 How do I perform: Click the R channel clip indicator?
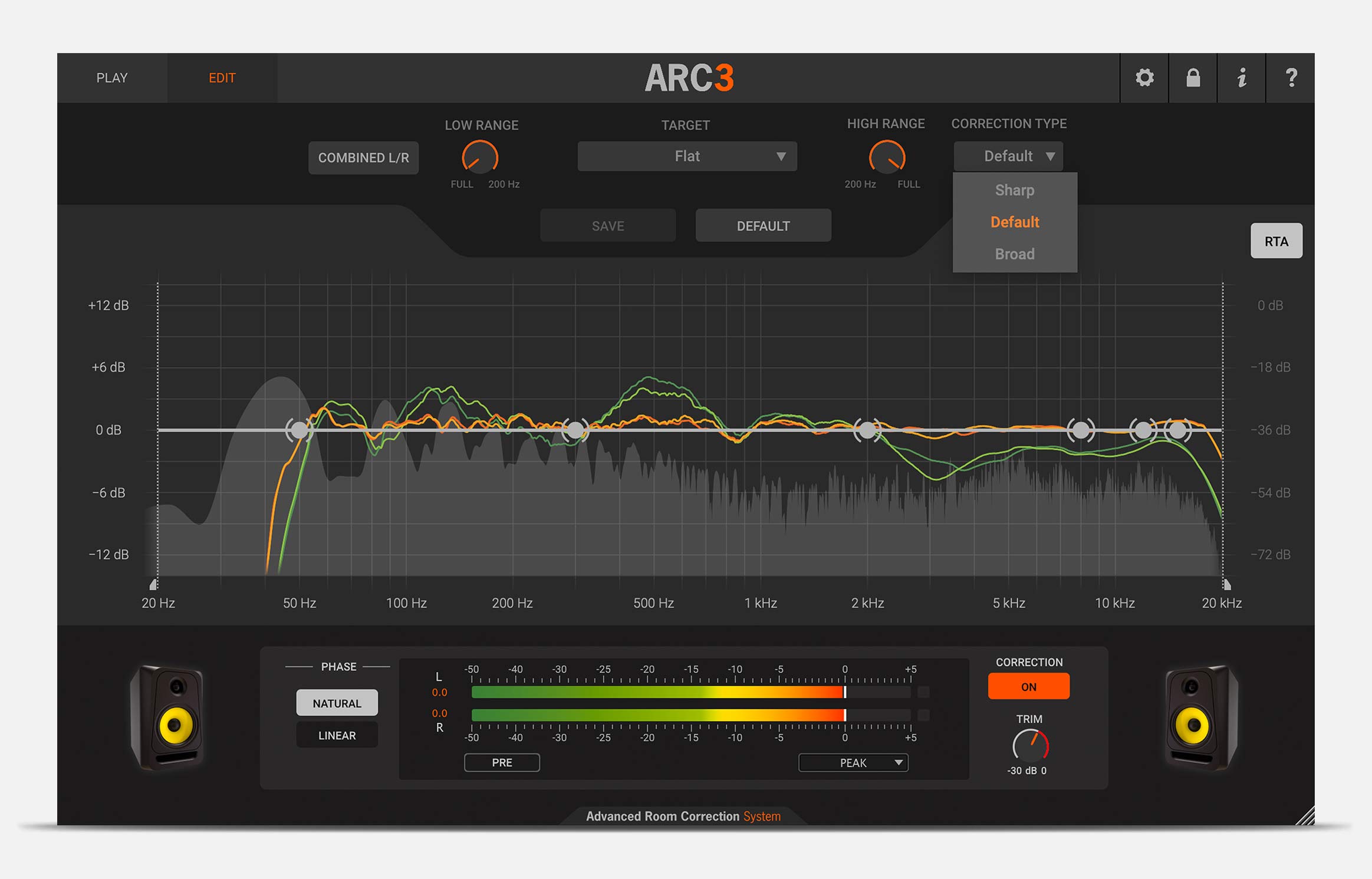[x=923, y=715]
